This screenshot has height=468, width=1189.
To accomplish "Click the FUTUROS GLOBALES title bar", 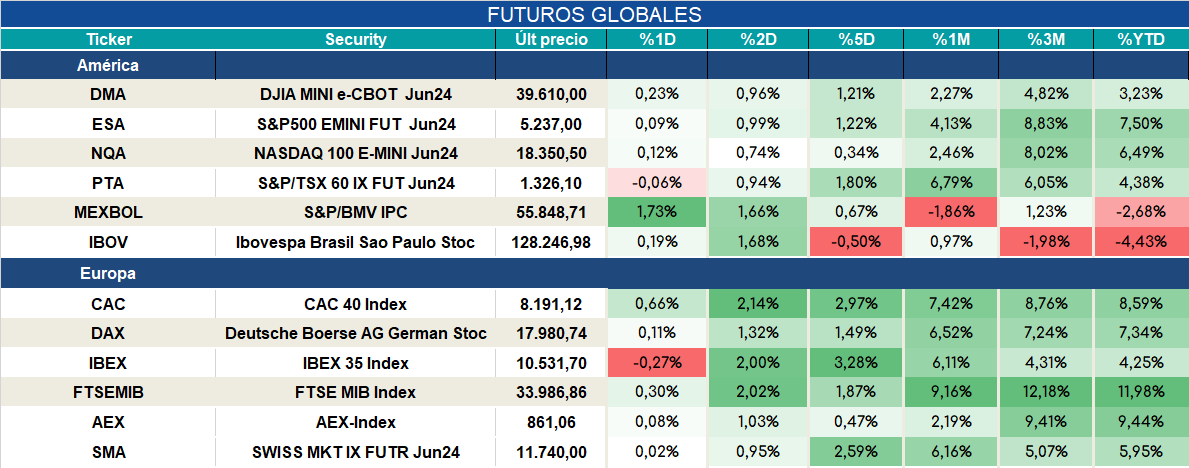I will [594, 14].
